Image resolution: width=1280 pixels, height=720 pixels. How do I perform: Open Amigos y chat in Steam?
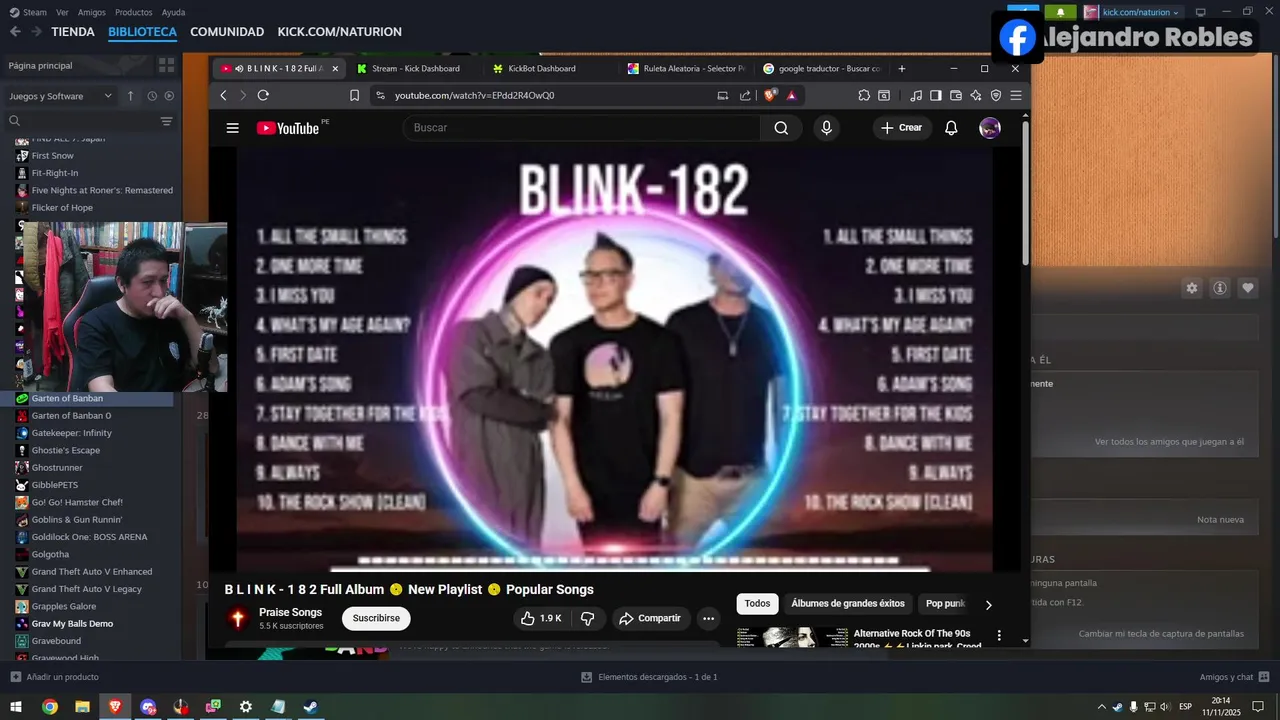click(x=1233, y=677)
